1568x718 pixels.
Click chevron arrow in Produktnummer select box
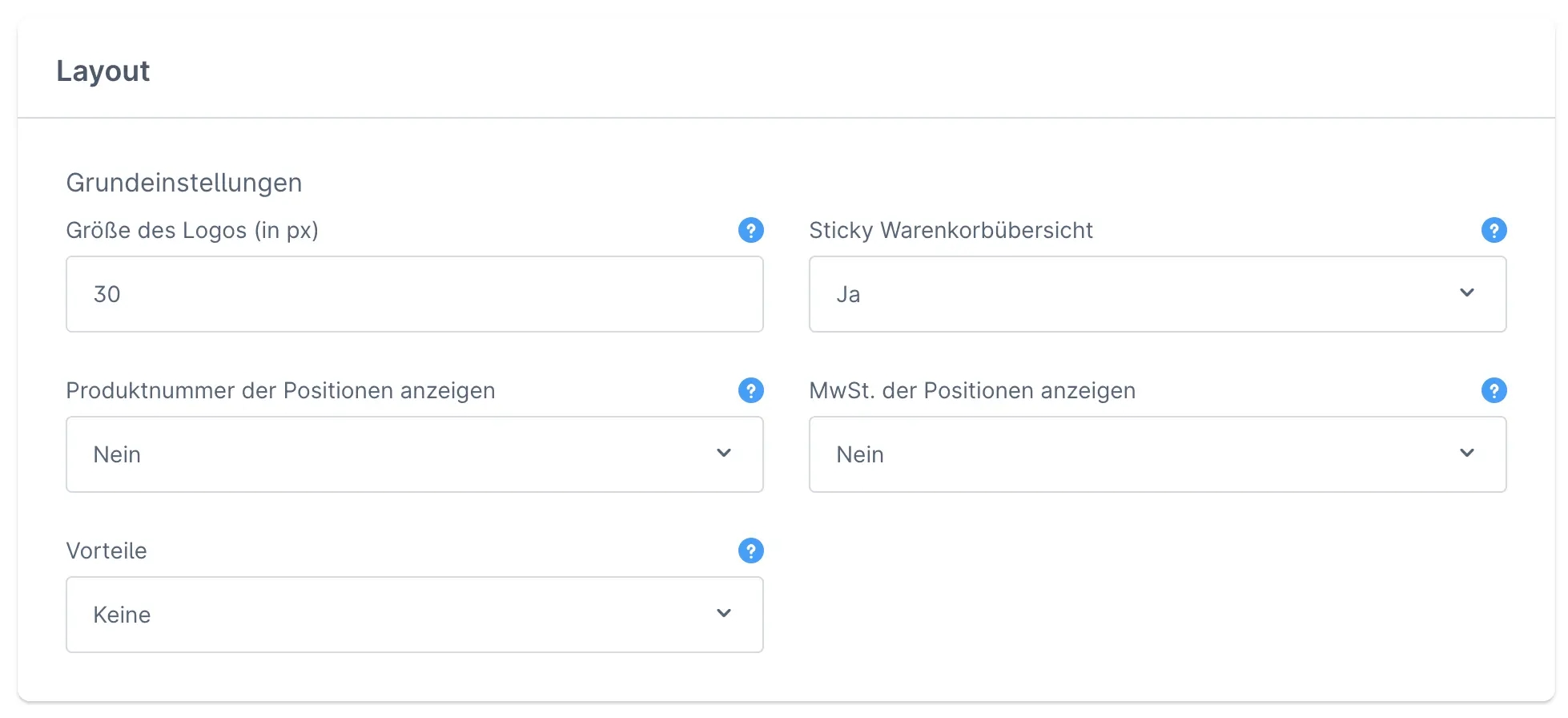pos(724,454)
